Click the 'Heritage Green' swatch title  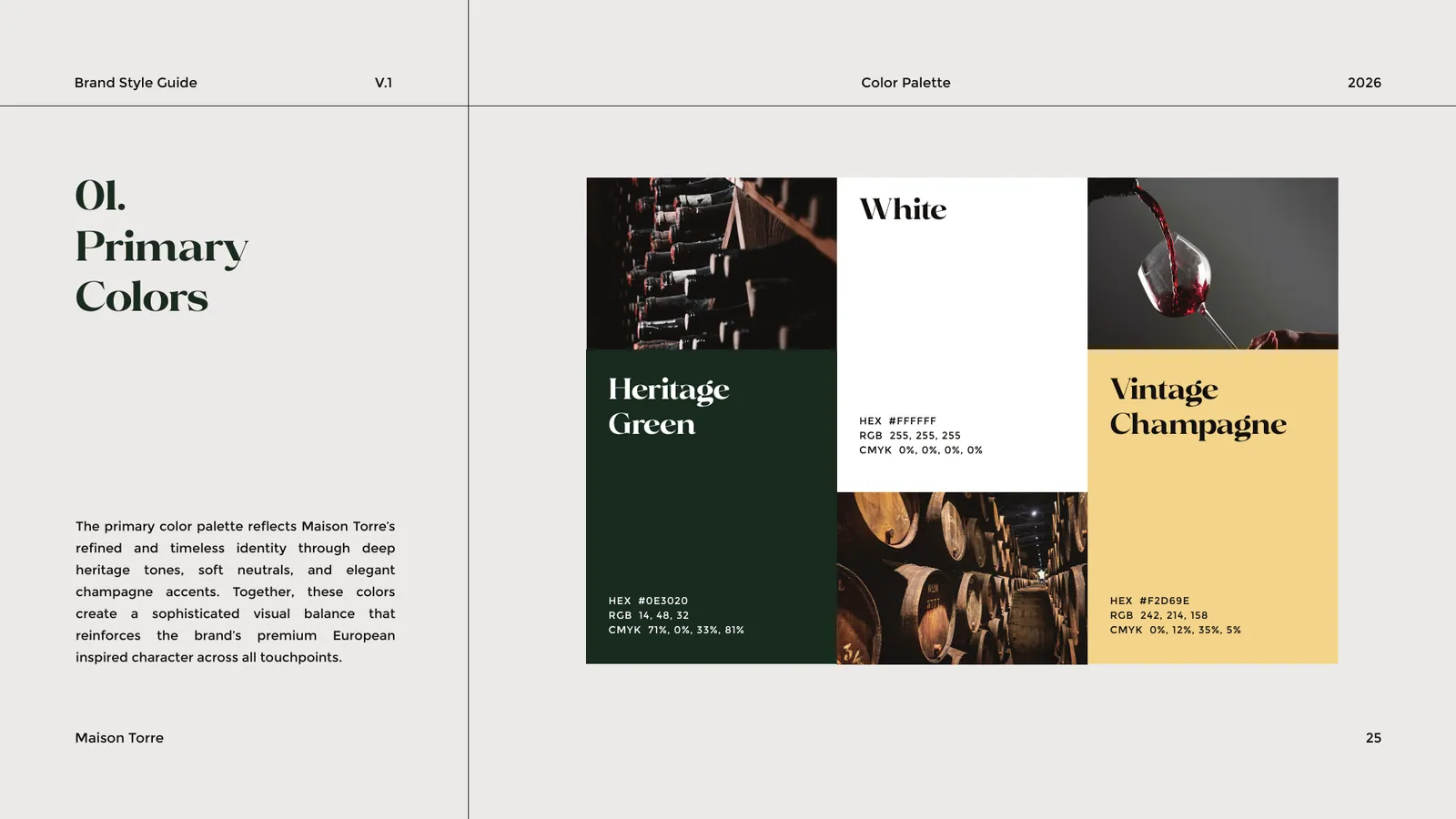[x=669, y=406]
